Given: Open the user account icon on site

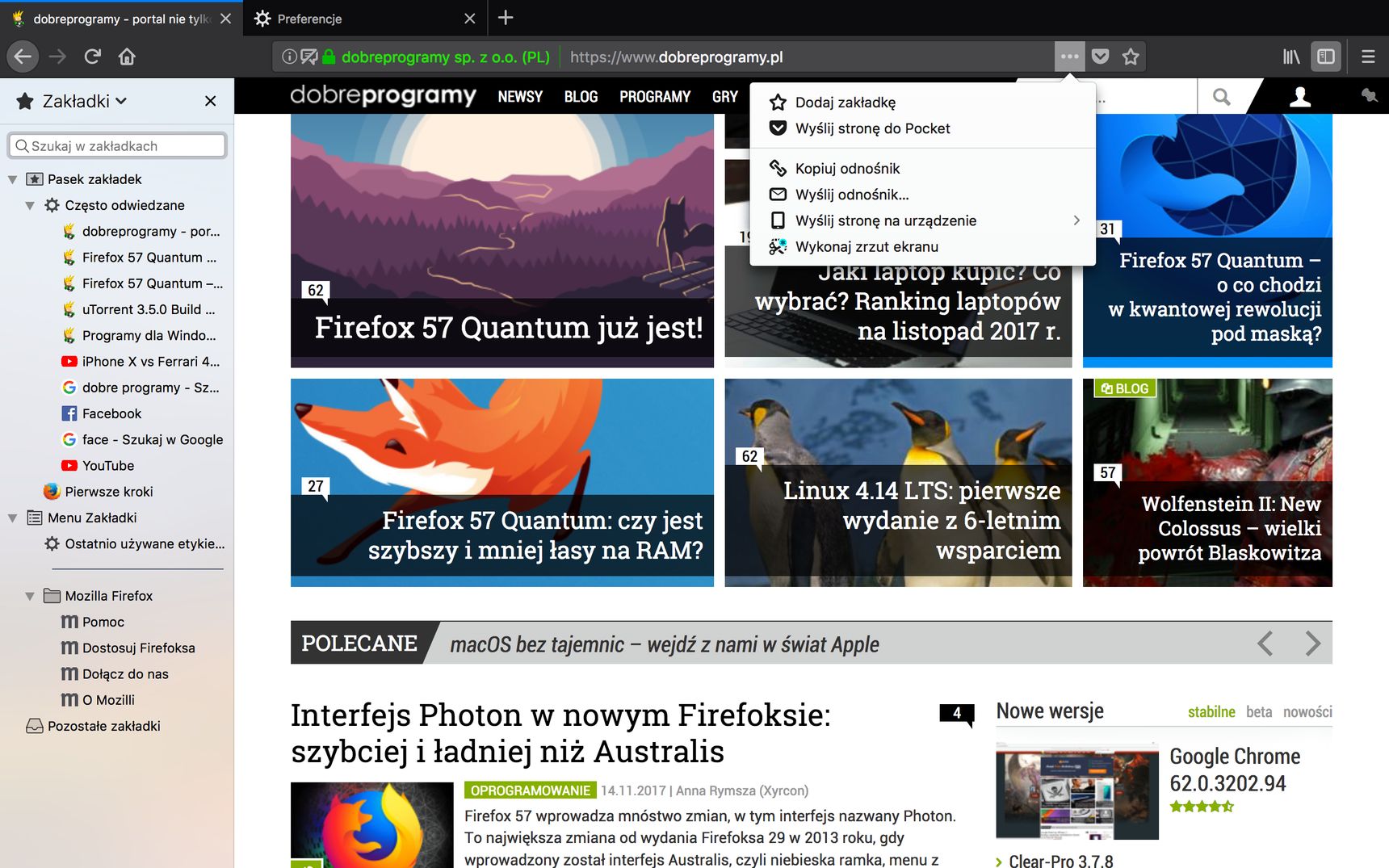Looking at the screenshot, I should (1299, 97).
